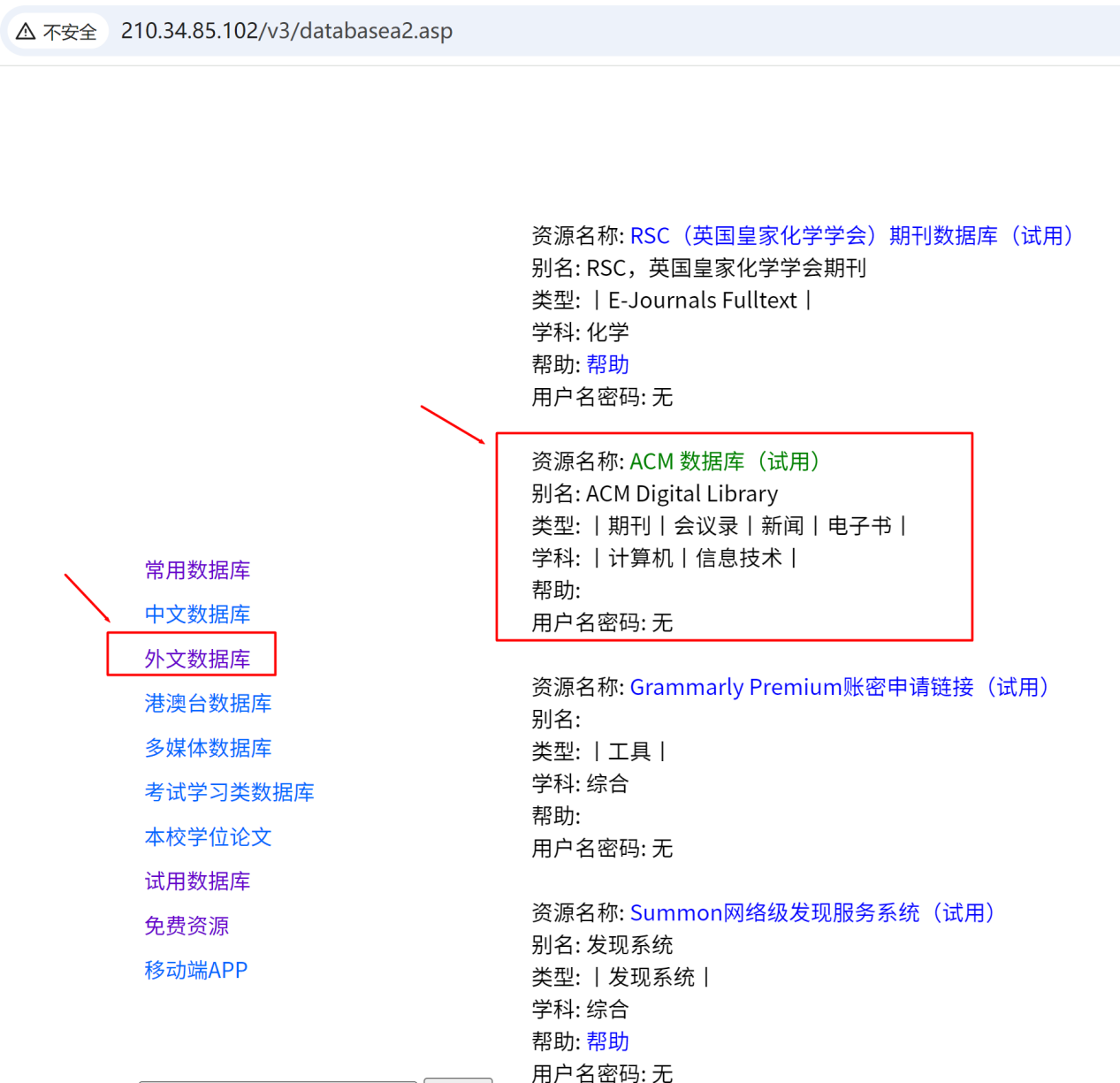Click text 别名: RSC，英国皇家化学学会期刊
Screen dimensions: 1120x1083
point(699,268)
